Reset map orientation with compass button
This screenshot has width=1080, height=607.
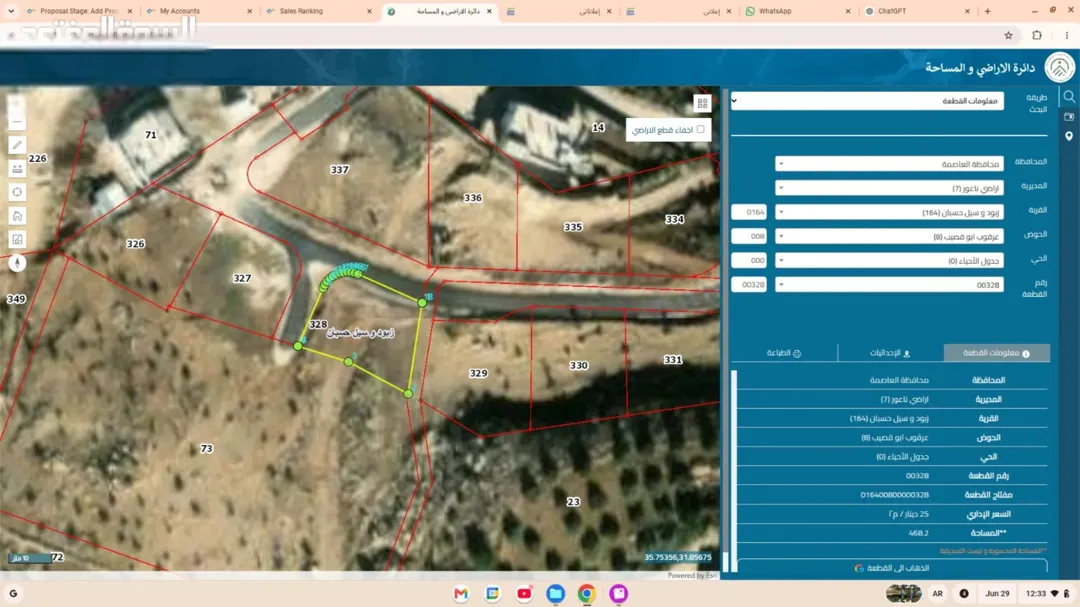tap(17, 263)
